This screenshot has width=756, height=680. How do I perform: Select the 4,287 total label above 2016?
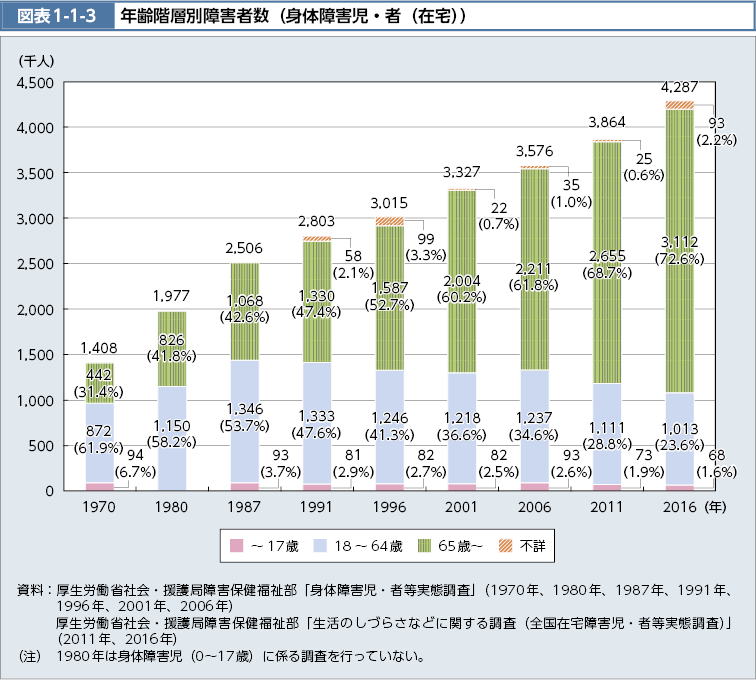(x=679, y=87)
